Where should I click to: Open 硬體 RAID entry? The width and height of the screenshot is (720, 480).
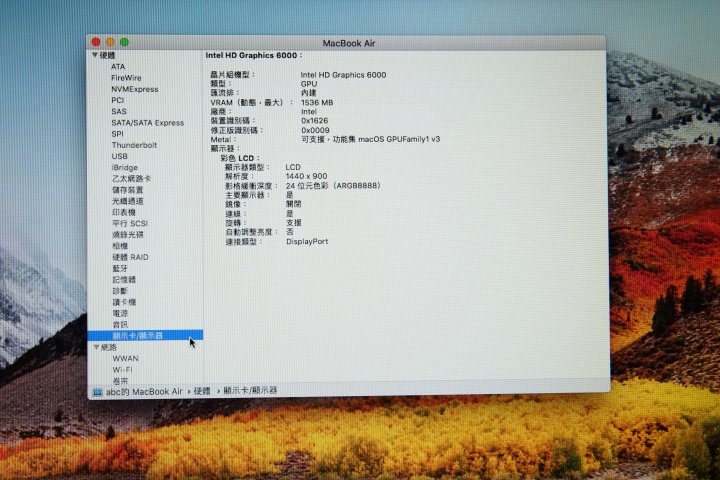coord(130,257)
